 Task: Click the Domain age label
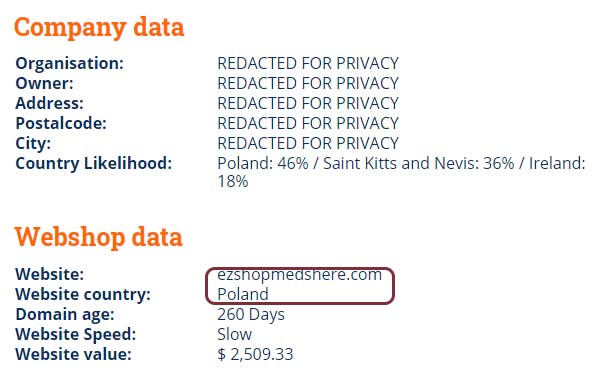65,314
